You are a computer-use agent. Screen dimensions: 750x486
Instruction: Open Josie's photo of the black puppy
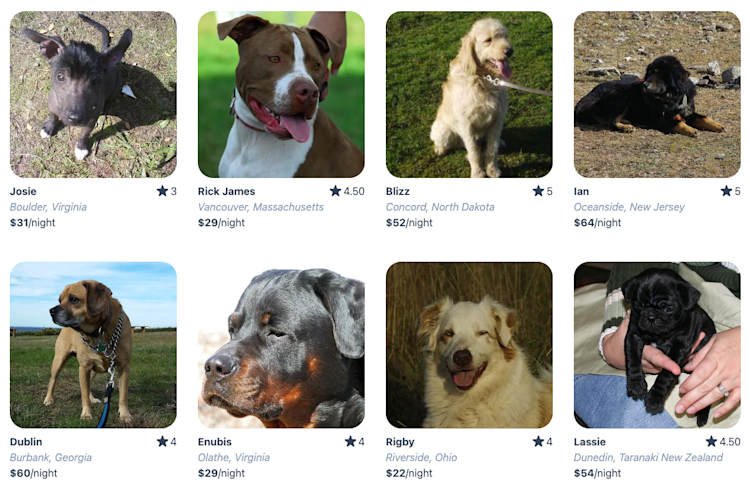tap(93, 95)
